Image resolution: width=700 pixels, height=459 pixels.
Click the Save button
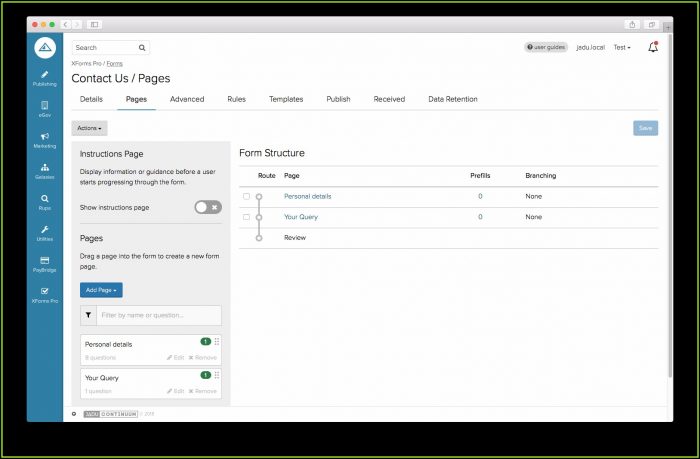(645, 128)
